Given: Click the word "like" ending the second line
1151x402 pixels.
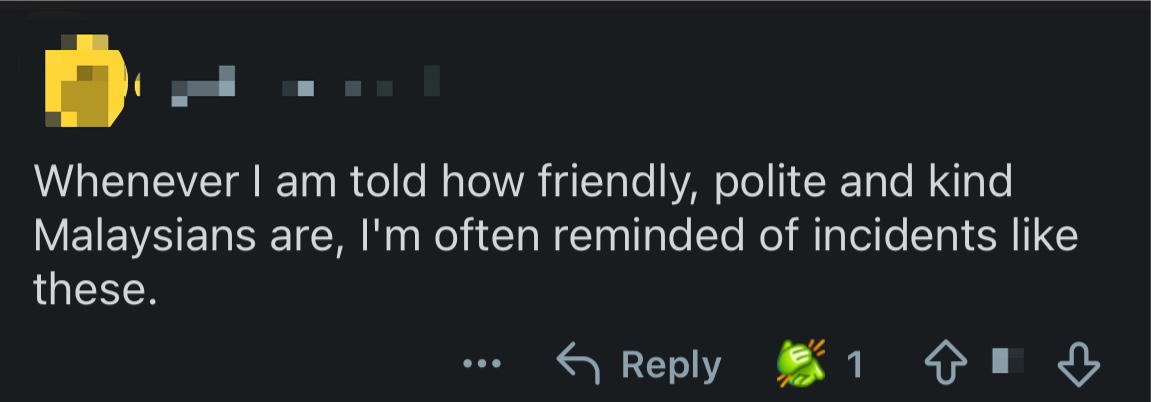Looking at the screenshot, I should 1042,236.
